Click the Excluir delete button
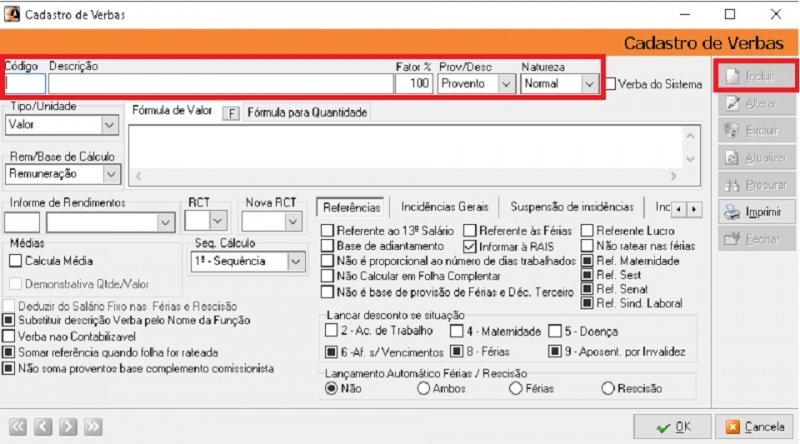800x444 pixels. pos(756,131)
